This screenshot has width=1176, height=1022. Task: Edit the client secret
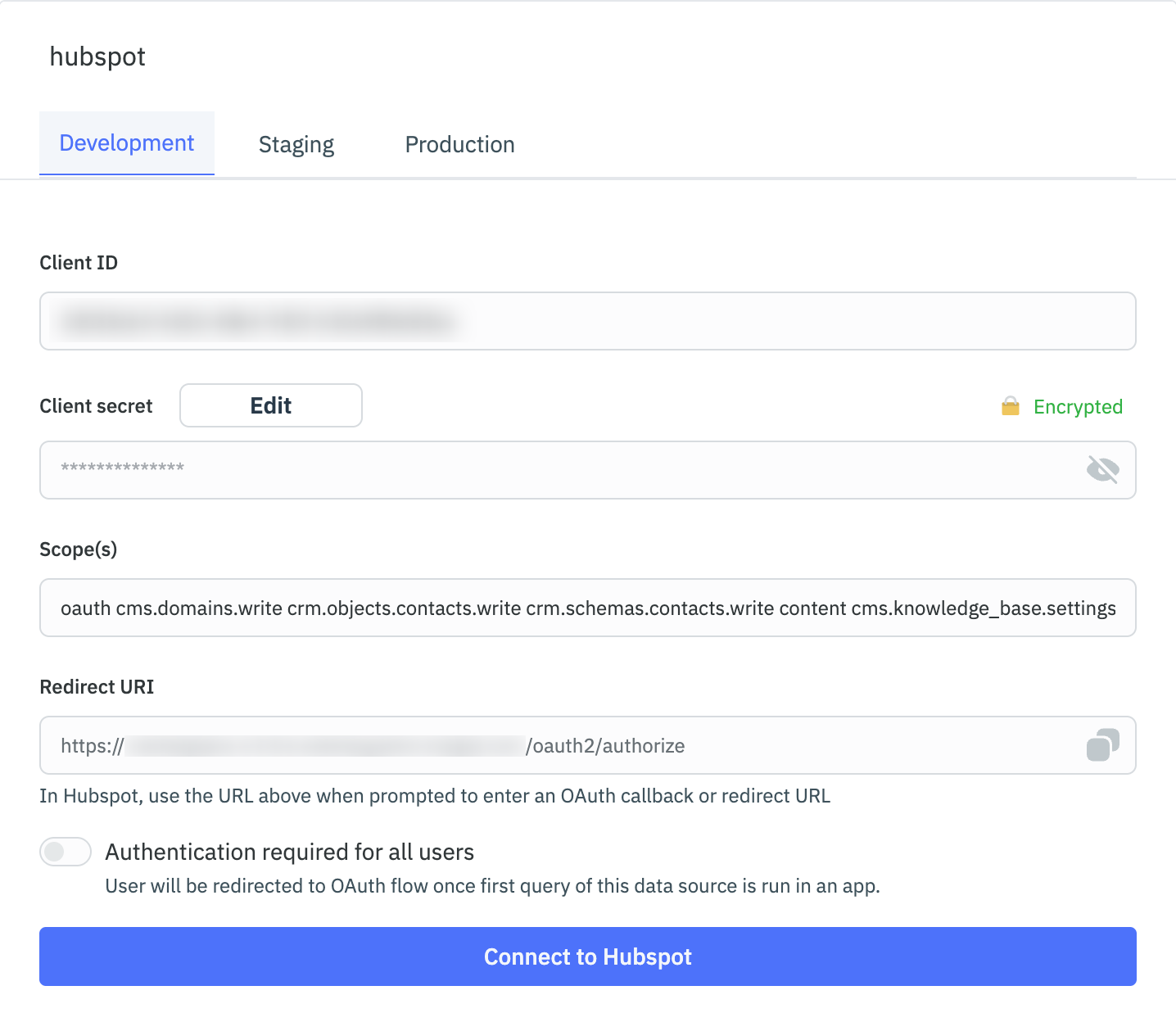(271, 405)
